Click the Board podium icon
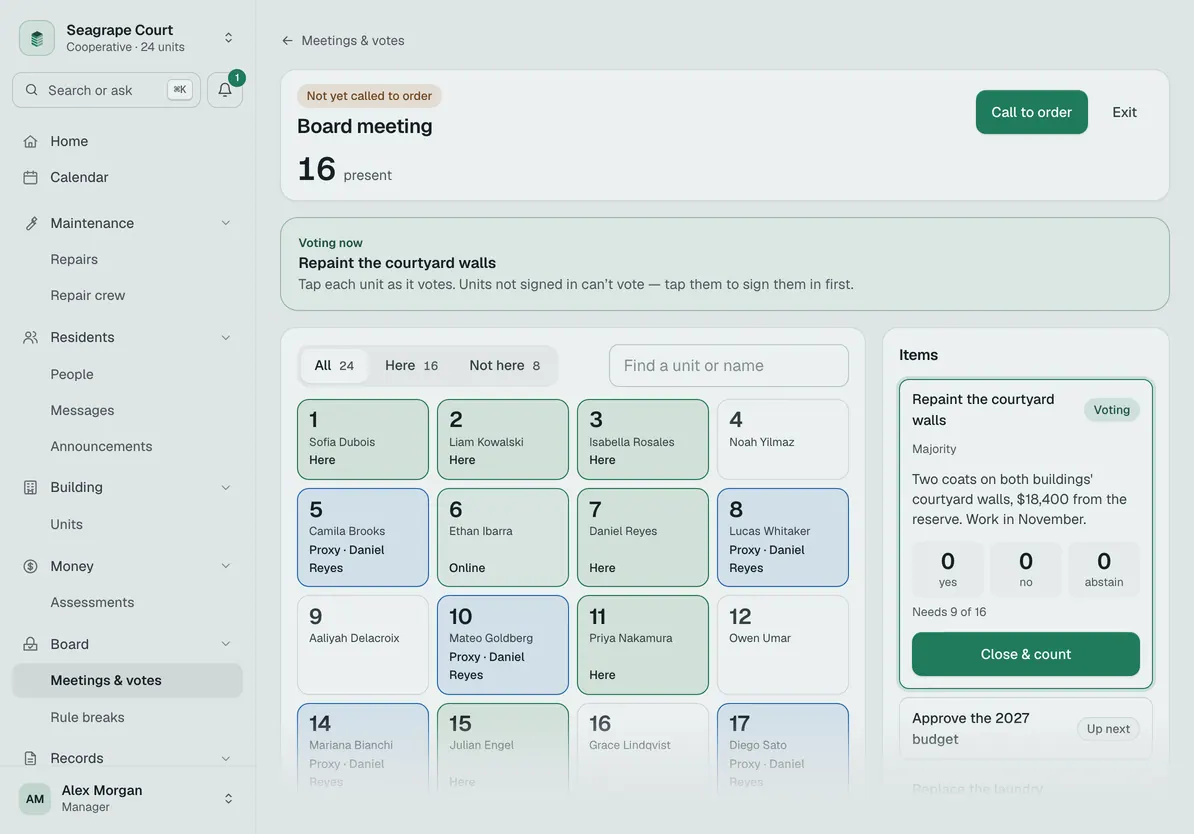 click(30, 644)
